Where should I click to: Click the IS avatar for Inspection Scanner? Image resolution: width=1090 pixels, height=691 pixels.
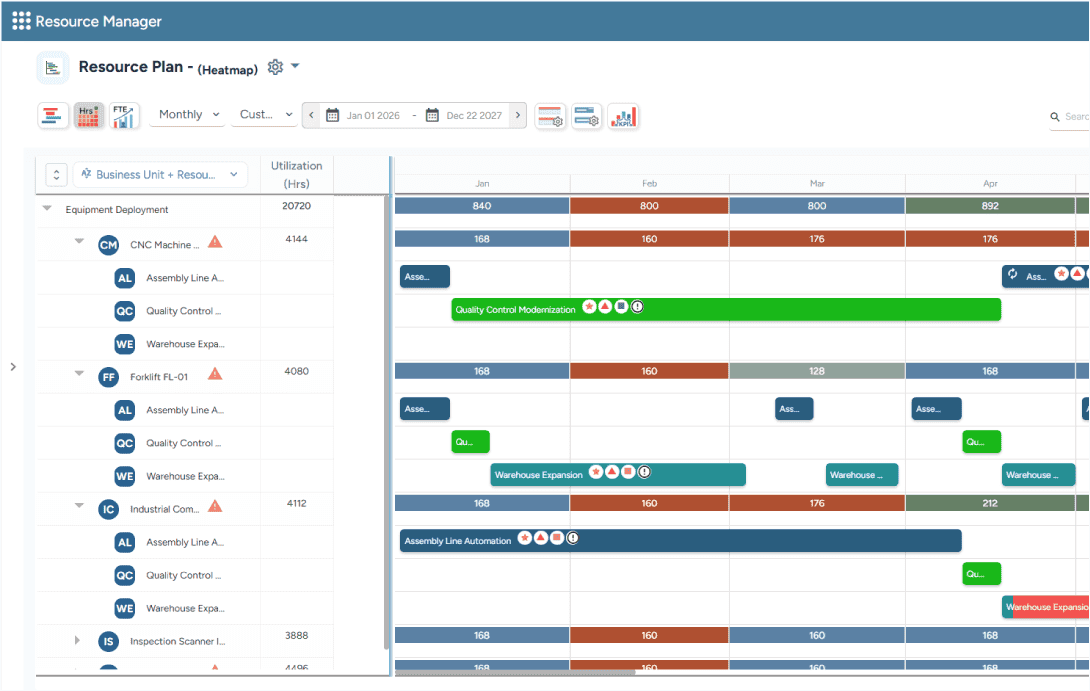coord(108,641)
